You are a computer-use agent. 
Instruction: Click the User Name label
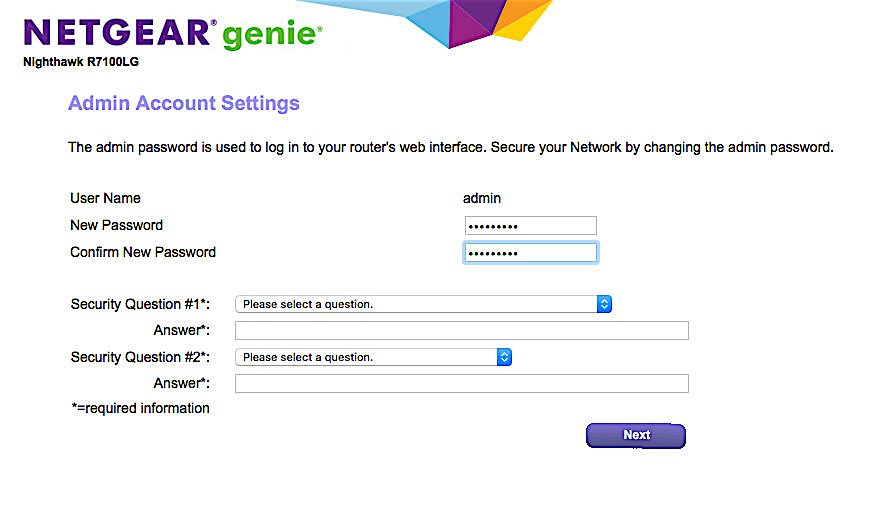tap(105, 199)
